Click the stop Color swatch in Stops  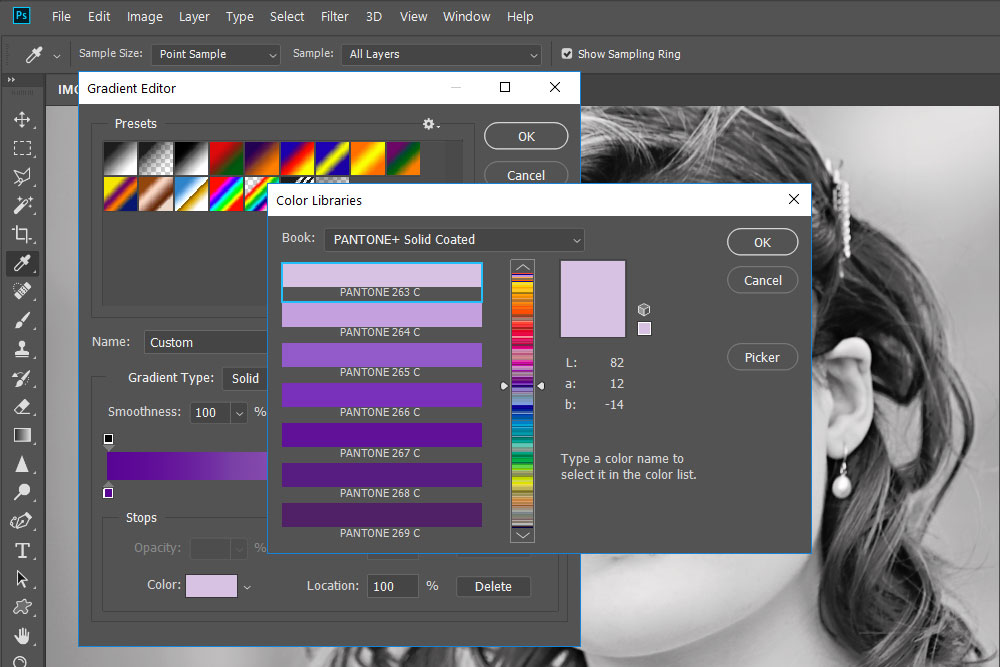pyautogui.click(x=211, y=586)
